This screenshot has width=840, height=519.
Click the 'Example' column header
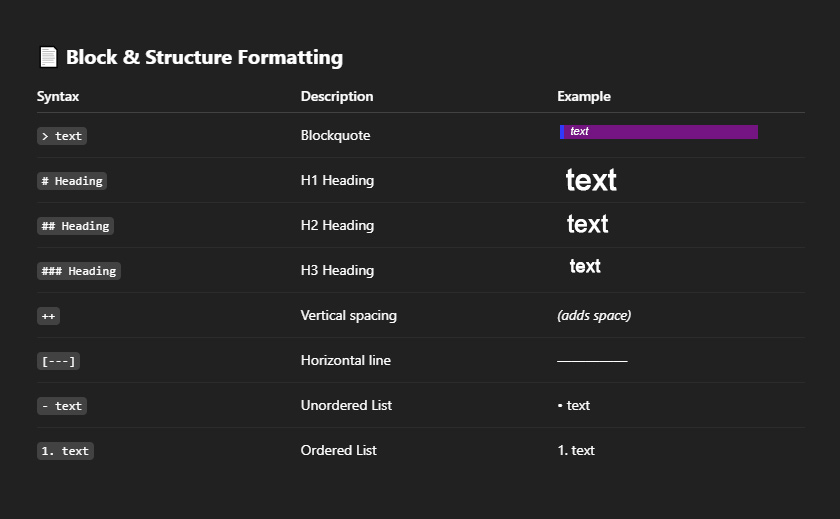pyautogui.click(x=584, y=97)
